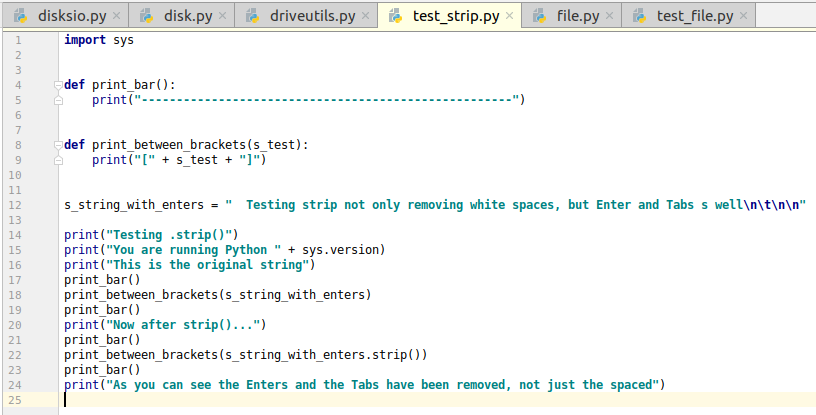
Task: Switch to the driveutils.py tab
Action: click(x=312, y=16)
